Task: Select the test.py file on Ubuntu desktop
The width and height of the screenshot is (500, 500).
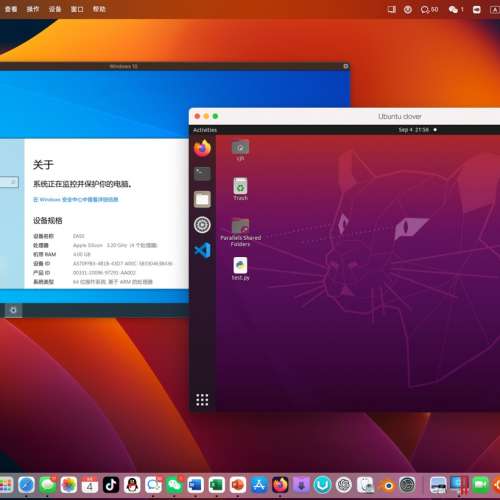Action: (x=240, y=269)
